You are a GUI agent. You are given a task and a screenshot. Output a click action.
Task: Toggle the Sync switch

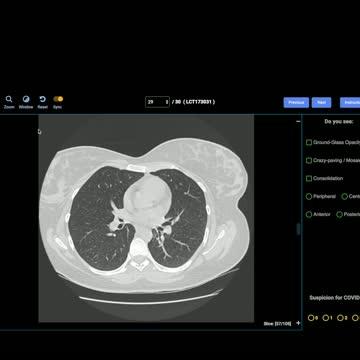[58, 99]
